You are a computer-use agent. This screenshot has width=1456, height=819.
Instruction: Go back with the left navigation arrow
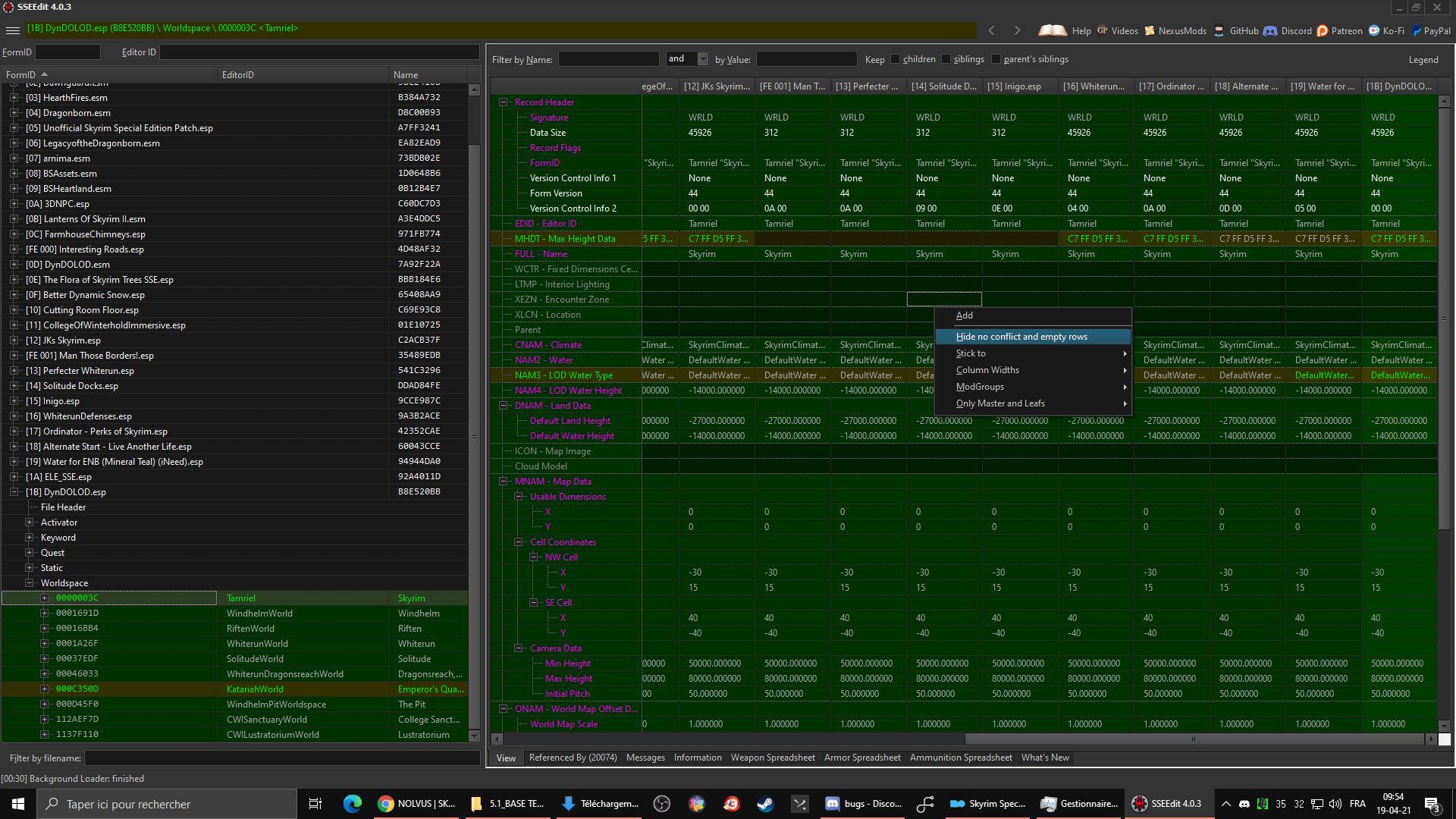pos(991,30)
